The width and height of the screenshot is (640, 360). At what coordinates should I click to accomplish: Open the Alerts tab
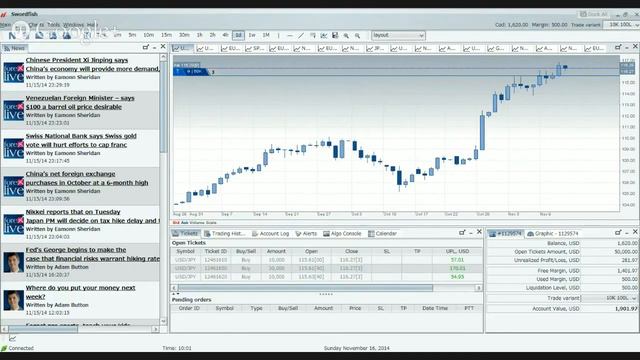point(306,233)
